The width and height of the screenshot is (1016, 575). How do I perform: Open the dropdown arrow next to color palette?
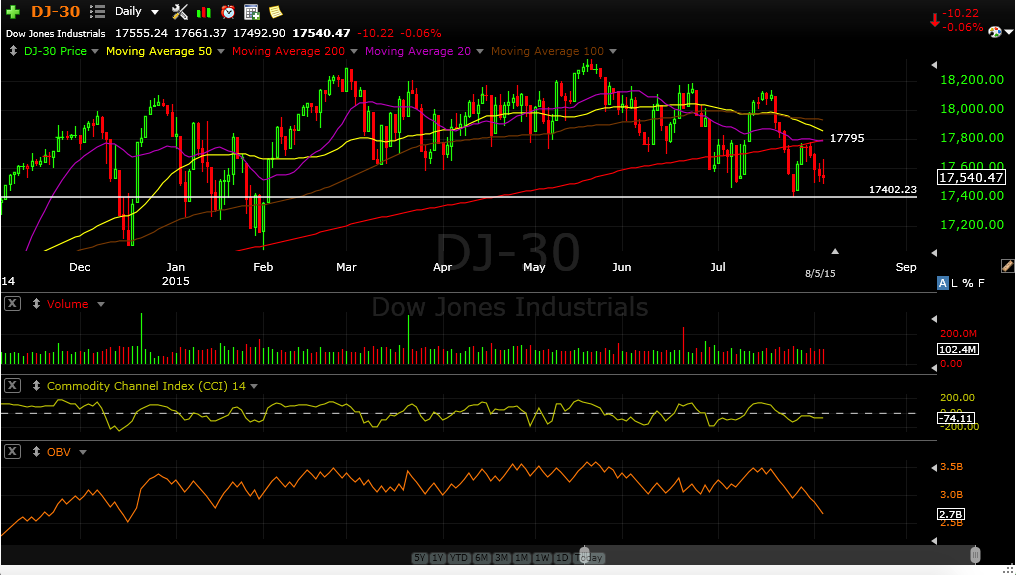[x=1009, y=32]
